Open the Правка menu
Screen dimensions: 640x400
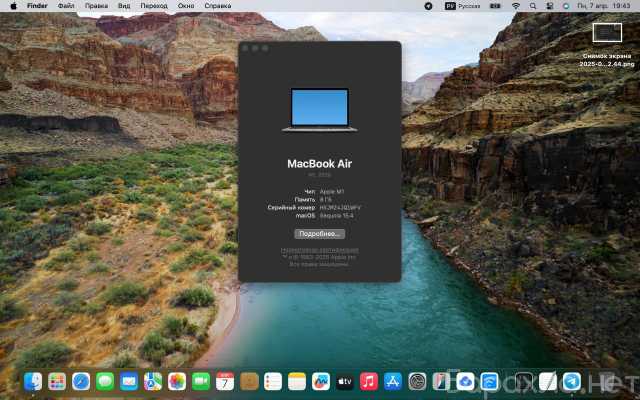click(96, 6)
